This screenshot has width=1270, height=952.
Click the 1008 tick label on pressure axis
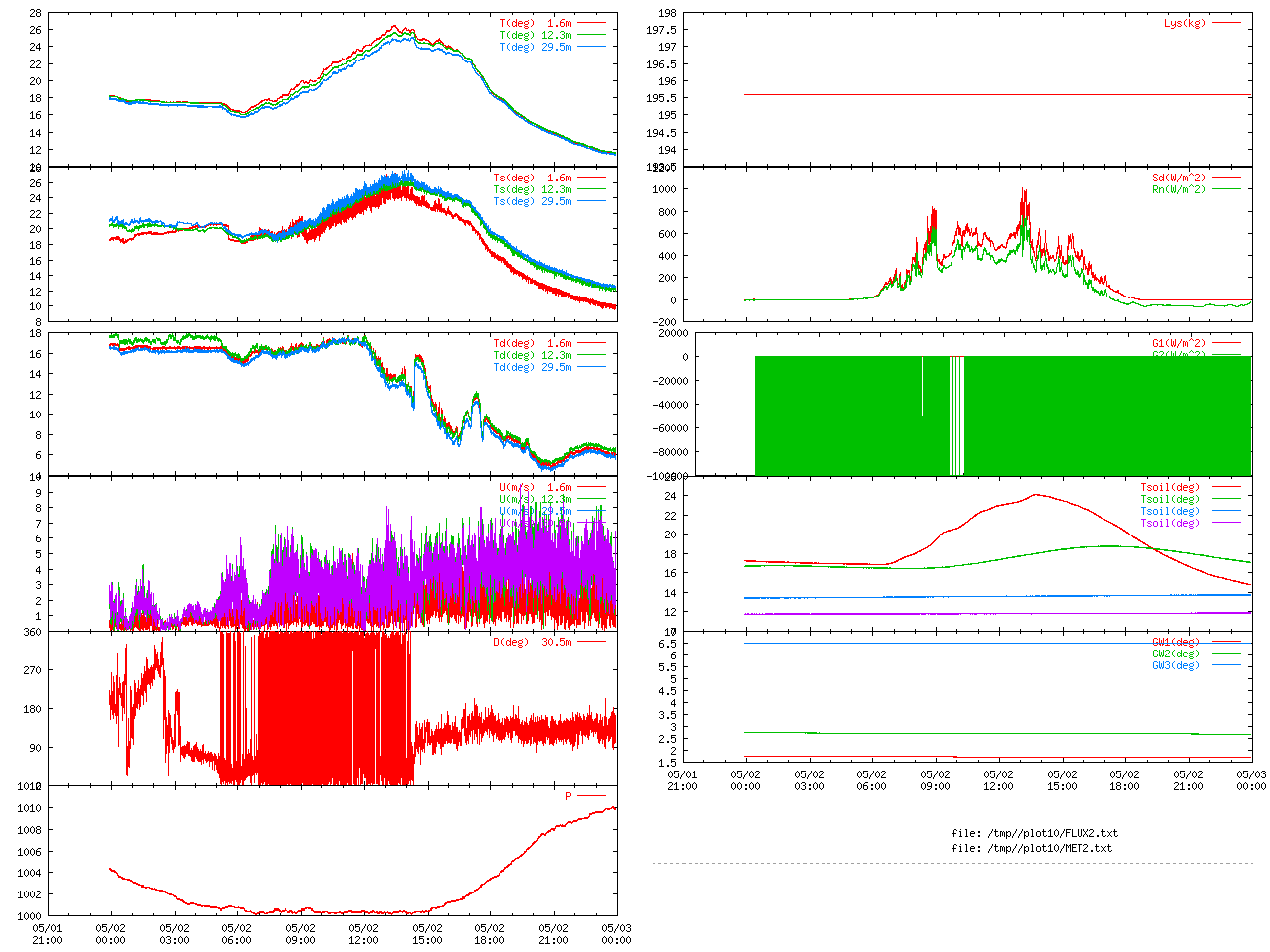point(30,830)
